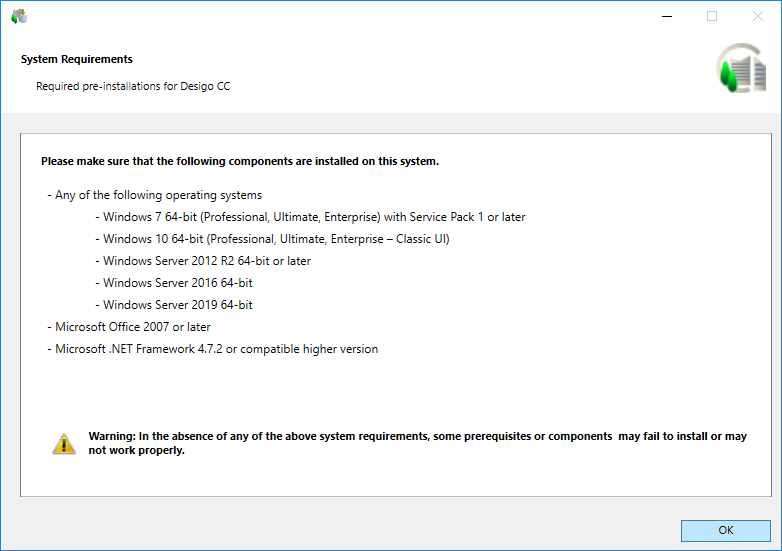
Task: Click the System Requirements heading
Action: click(x=77, y=59)
